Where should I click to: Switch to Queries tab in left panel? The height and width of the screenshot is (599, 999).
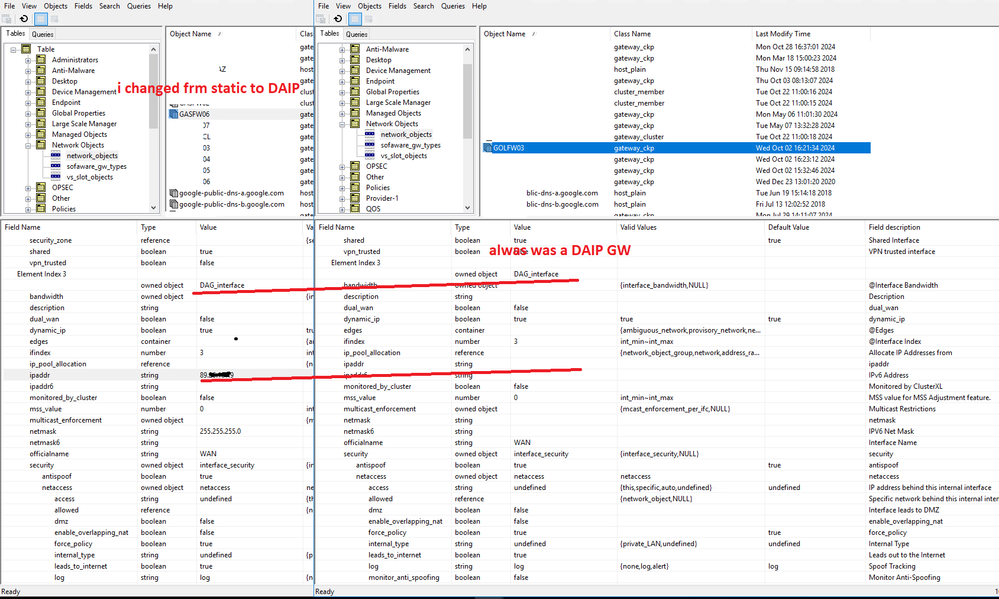pyautogui.click(x=43, y=34)
